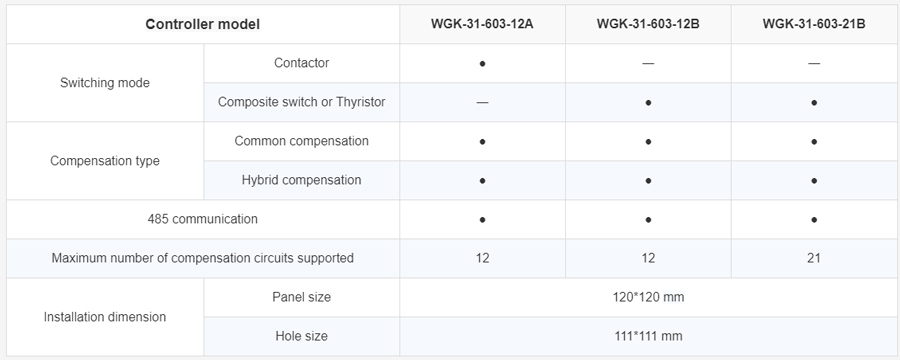Click the 120*120 mm value cell
Screen dimensions: 900x360
(648, 297)
